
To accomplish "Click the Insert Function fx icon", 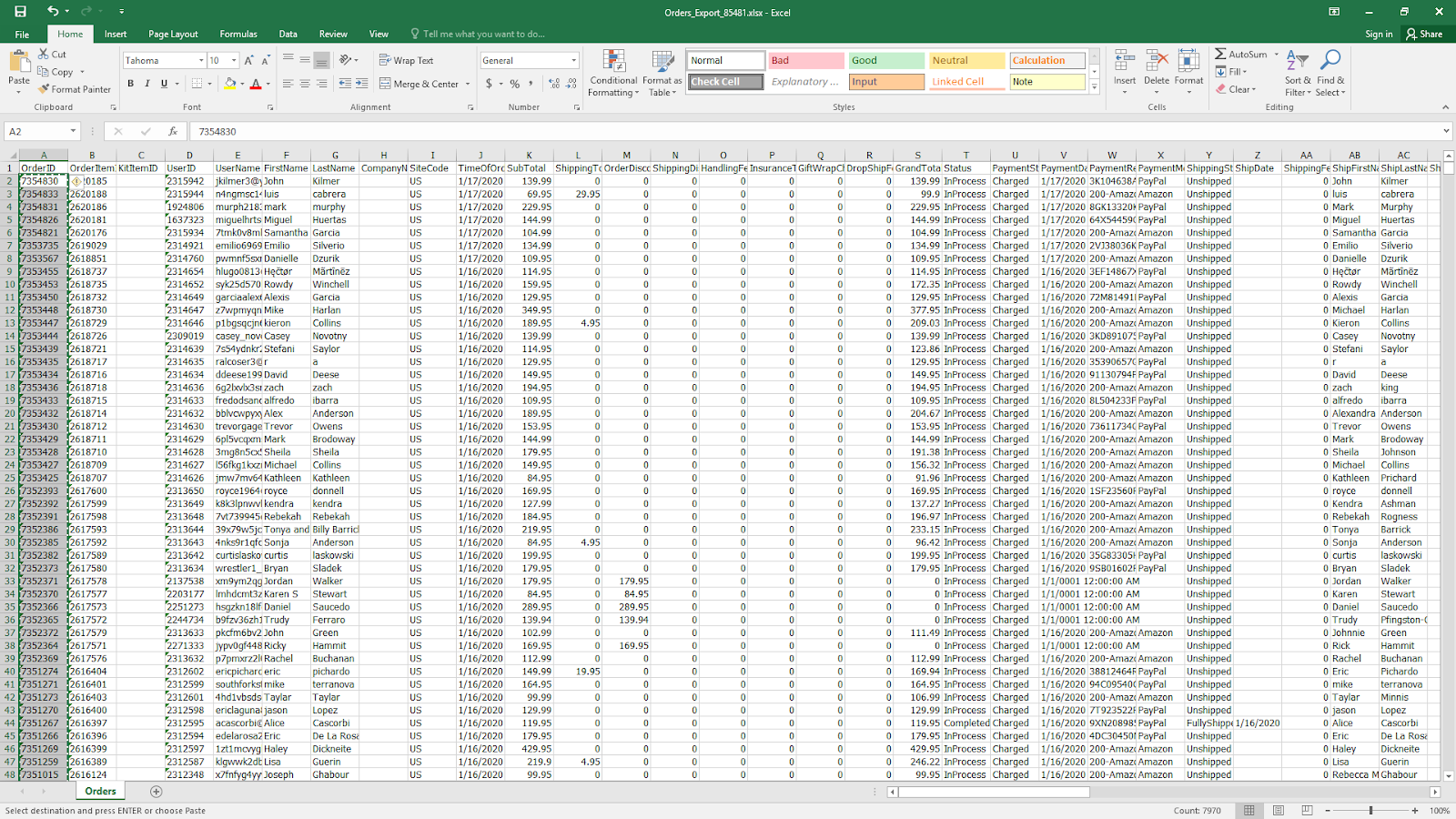I will tap(173, 132).
